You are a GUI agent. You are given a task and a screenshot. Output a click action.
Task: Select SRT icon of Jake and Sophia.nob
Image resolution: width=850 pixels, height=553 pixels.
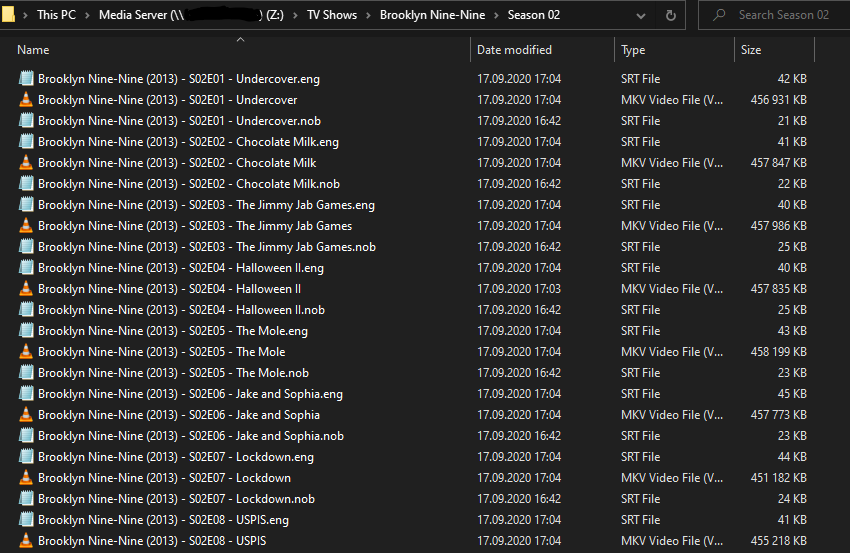[x=25, y=436]
